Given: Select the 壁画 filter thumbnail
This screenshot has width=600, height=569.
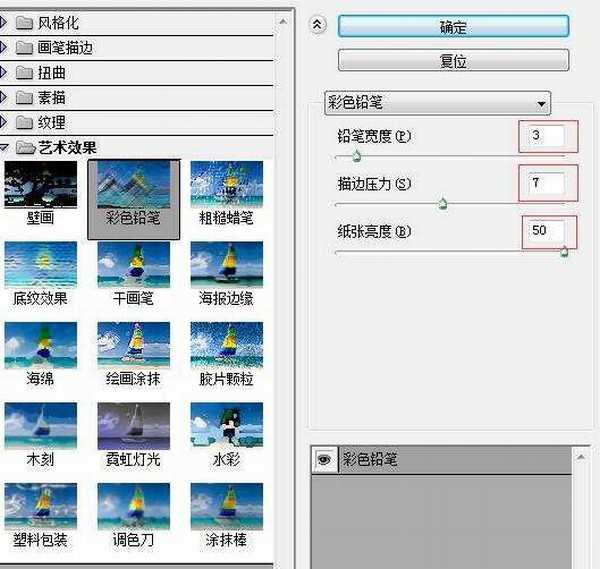Looking at the screenshot, I should click(x=41, y=186).
